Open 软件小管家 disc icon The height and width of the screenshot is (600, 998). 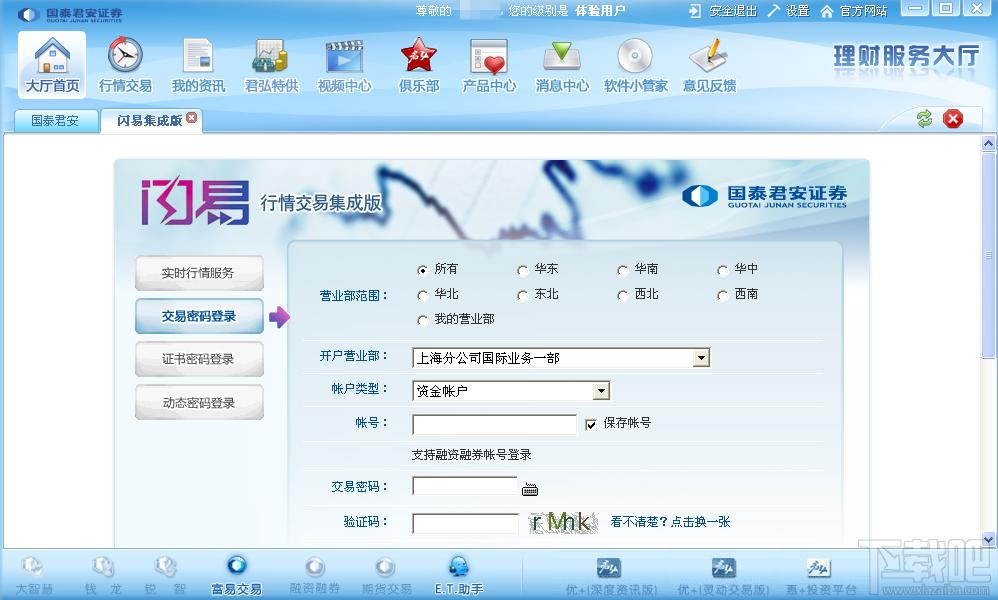tap(635, 64)
